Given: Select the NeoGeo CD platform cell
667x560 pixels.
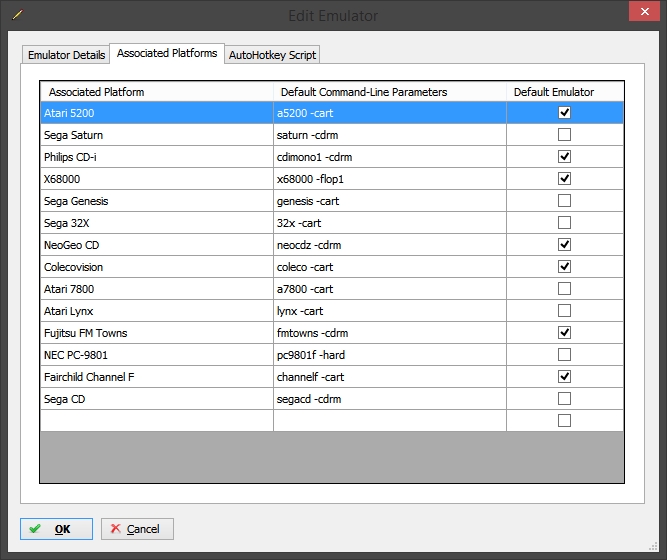Looking at the screenshot, I should (x=157, y=245).
